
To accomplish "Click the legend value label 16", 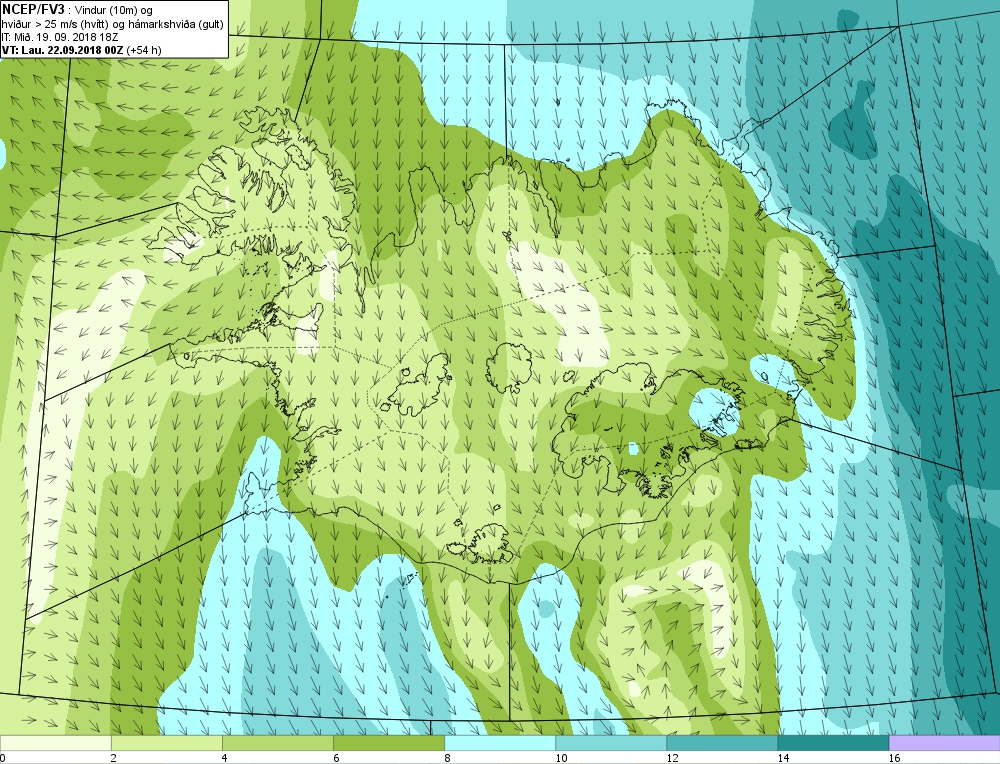I will [894, 758].
